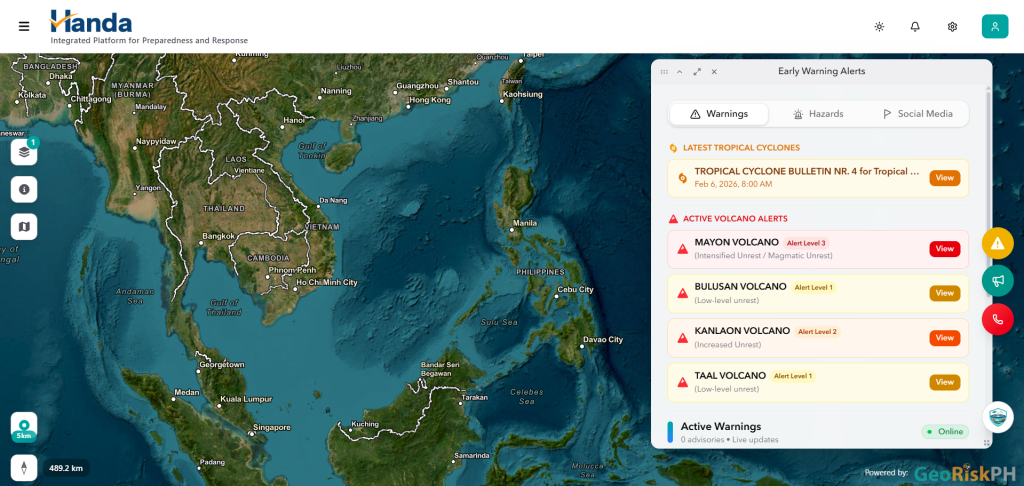View the Tropical Cyclone Bulletin Nr. 4
This screenshot has height=486, width=1024.
pyautogui.click(x=944, y=178)
